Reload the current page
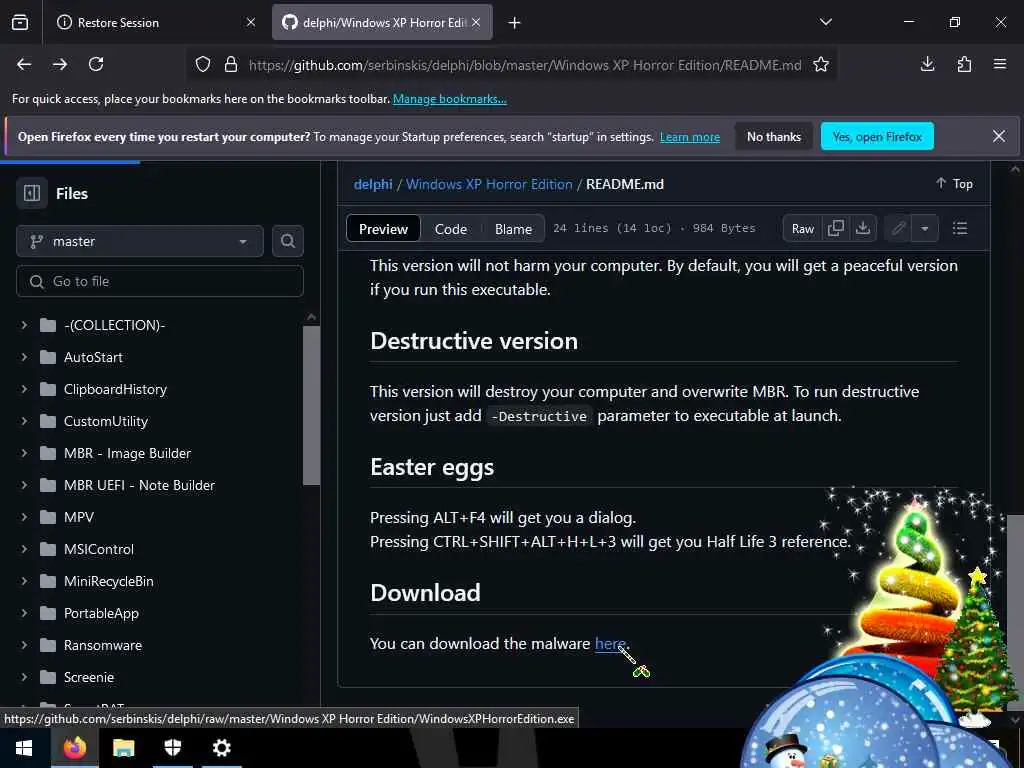 (x=96, y=64)
